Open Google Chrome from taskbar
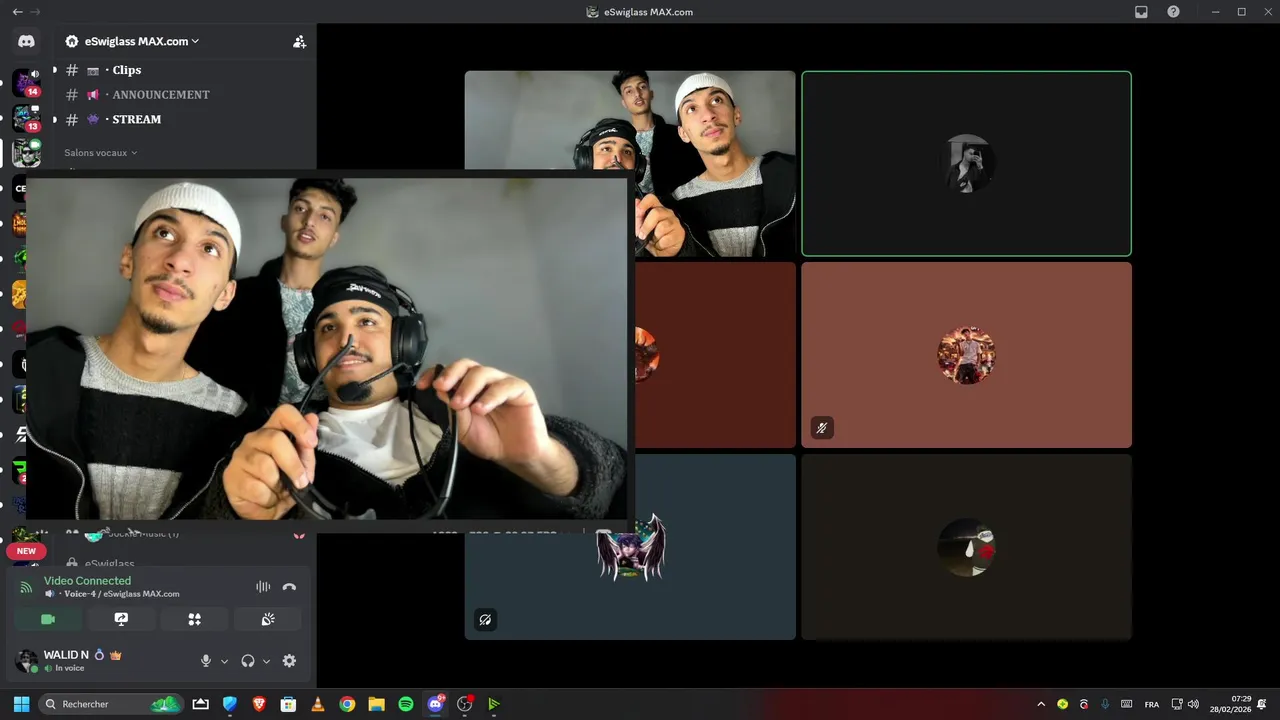This screenshot has width=1280, height=720. pos(347,704)
